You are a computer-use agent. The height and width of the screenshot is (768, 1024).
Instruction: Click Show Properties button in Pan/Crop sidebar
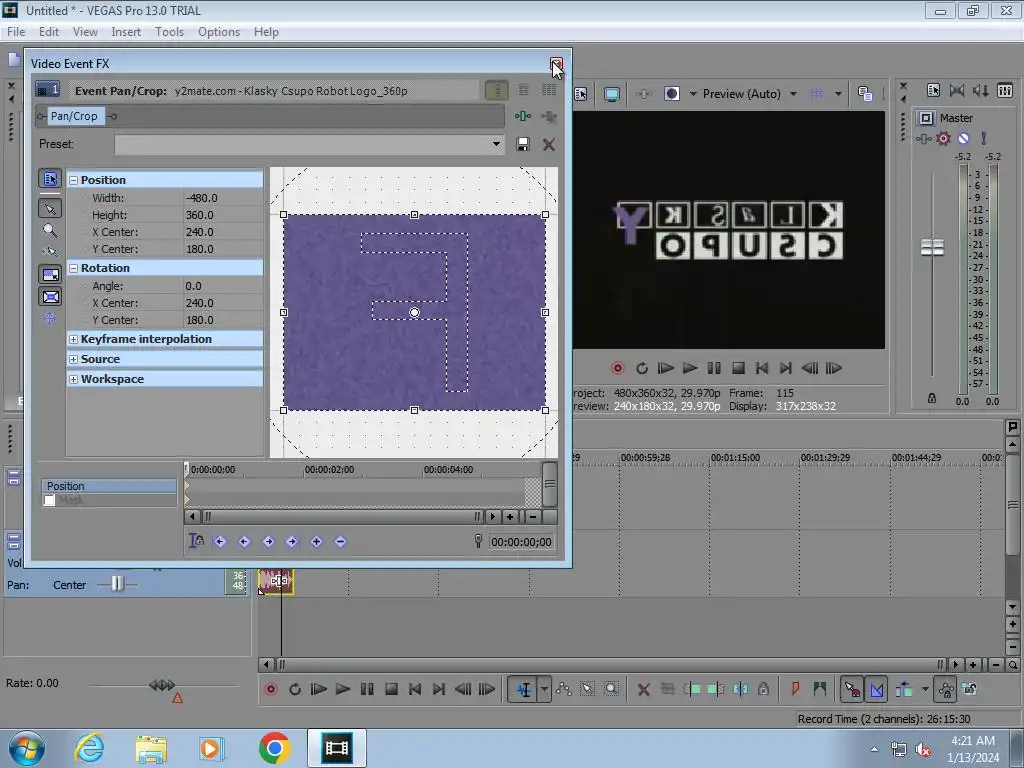coord(50,178)
